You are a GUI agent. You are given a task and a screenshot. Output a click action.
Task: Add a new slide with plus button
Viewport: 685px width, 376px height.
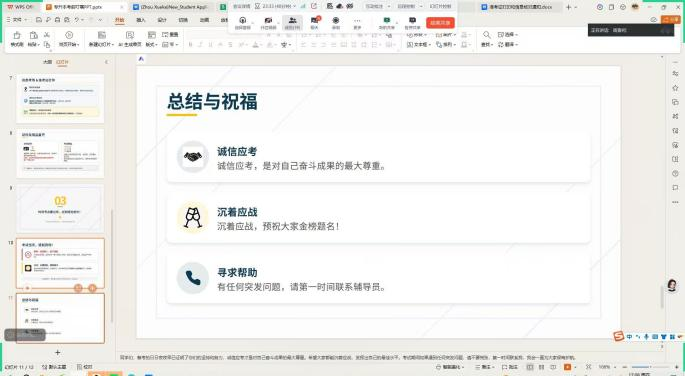(57, 352)
